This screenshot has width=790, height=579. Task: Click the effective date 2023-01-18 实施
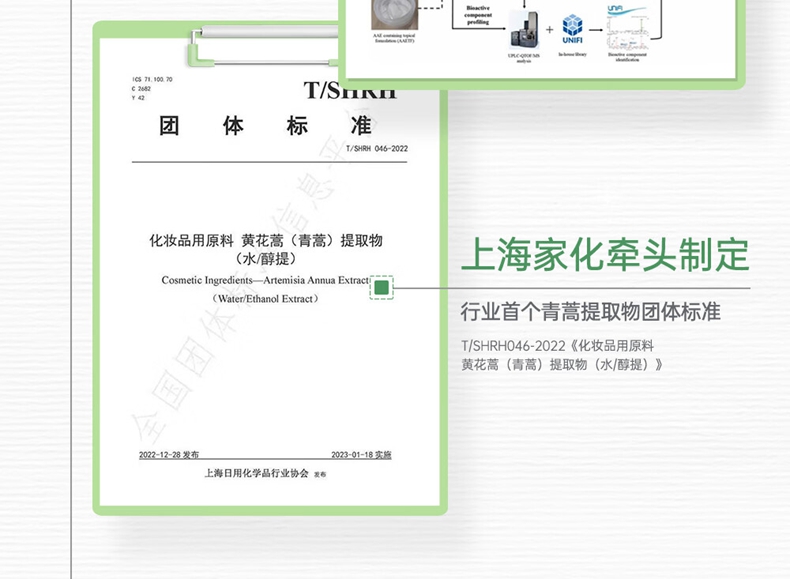point(361,455)
